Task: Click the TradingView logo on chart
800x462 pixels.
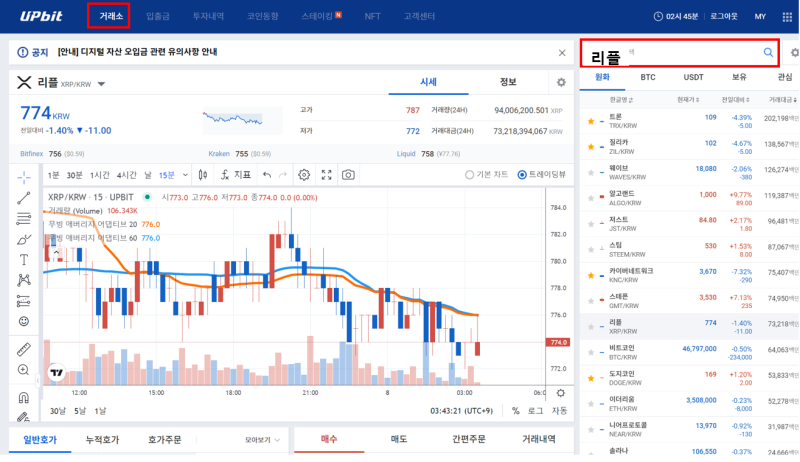Action: coord(57,373)
